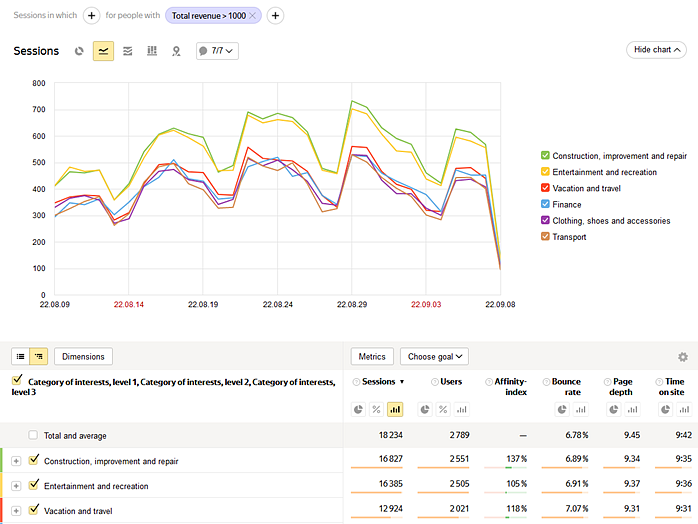Click the Finance legend color swatch
698x524 pixels.
coord(545,204)
